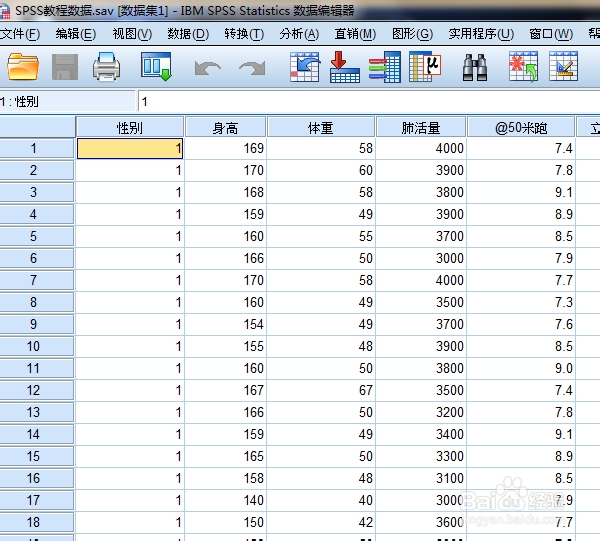Open the 窗口(W) menu

[x=551, y=34]
